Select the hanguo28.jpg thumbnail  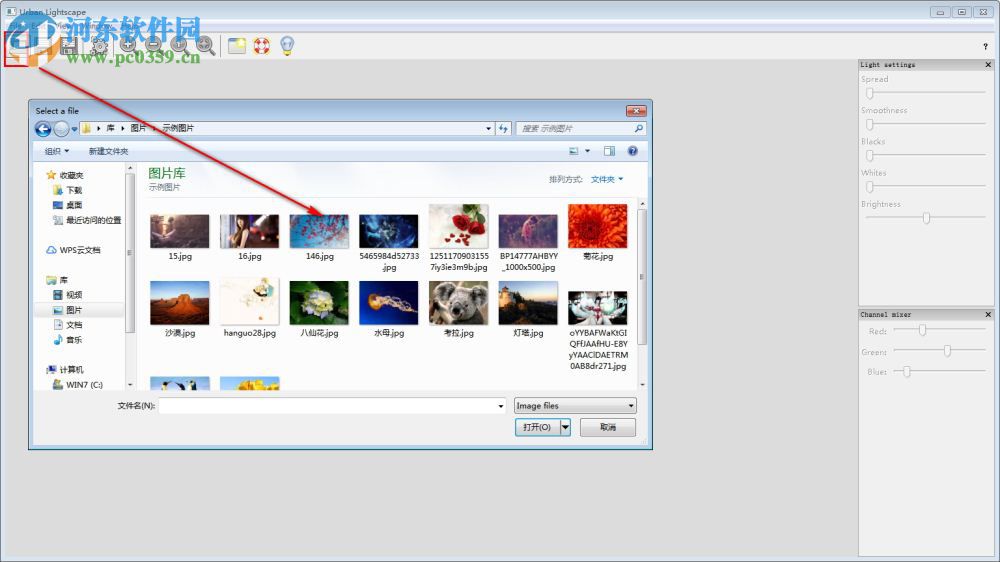click(249, 302)
